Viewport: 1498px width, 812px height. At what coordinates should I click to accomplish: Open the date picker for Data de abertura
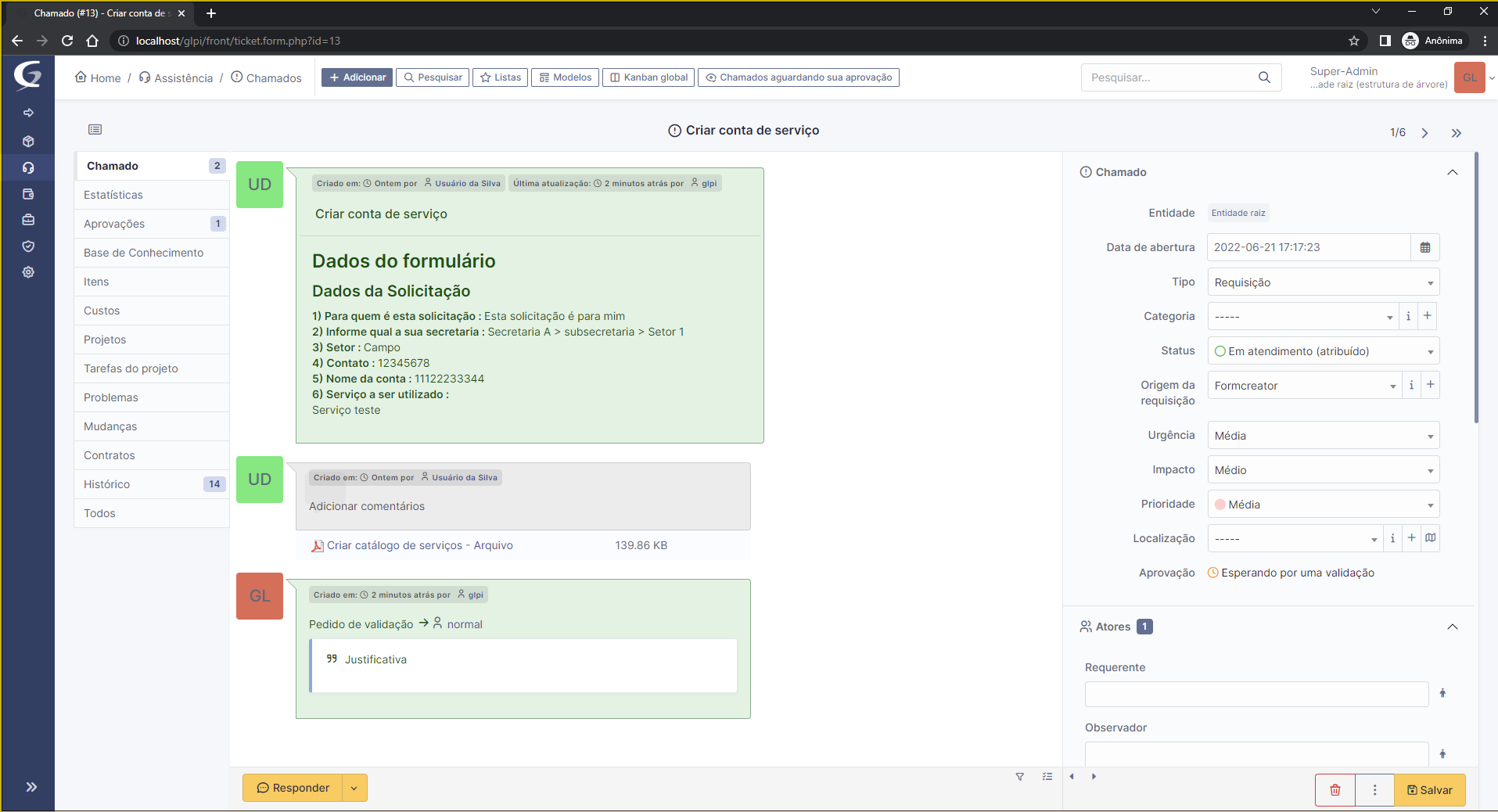[x=1426, y=247]
